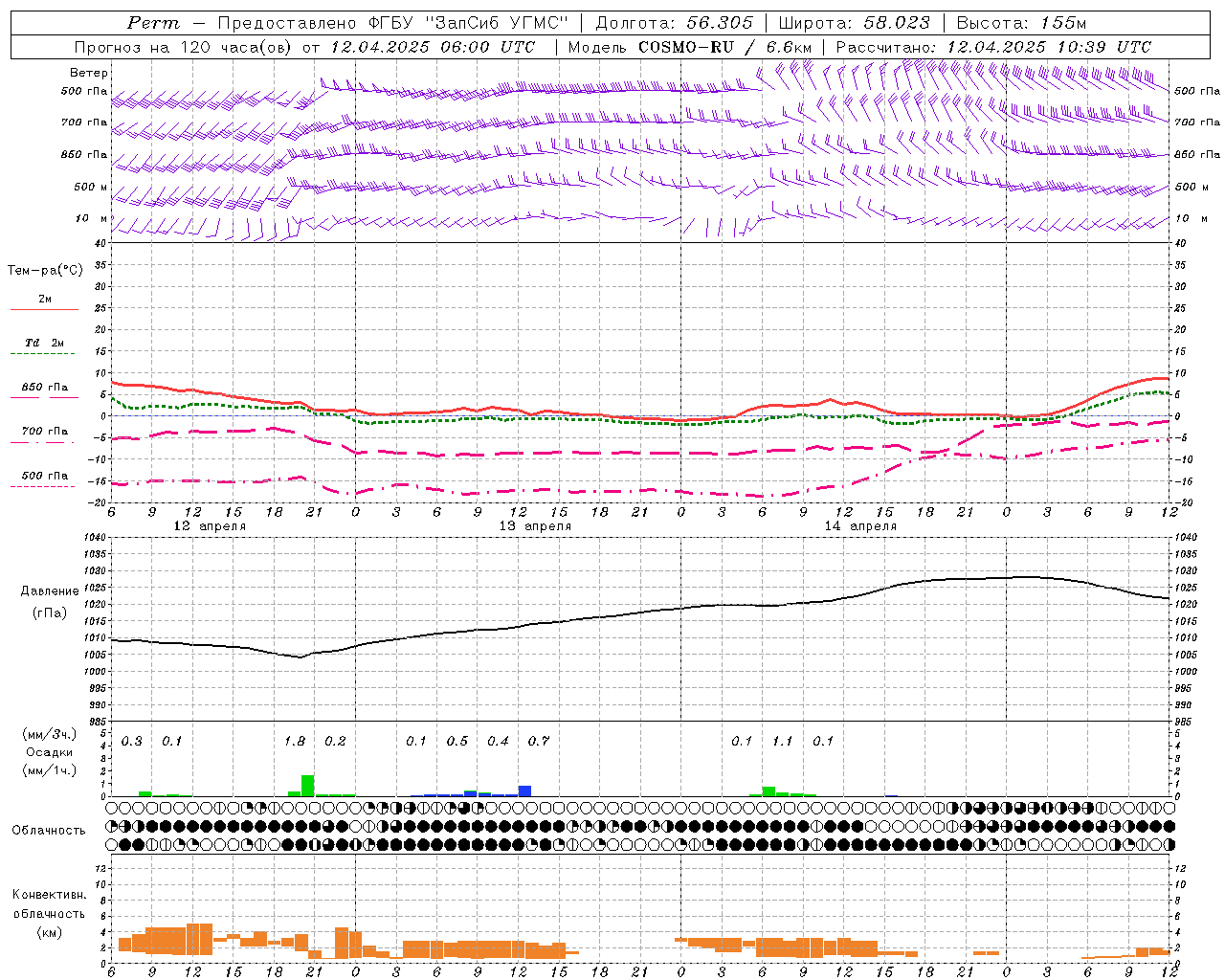Click the "2м" temperature legend label
Viewport: 1225px width, 980px height.
45,300
